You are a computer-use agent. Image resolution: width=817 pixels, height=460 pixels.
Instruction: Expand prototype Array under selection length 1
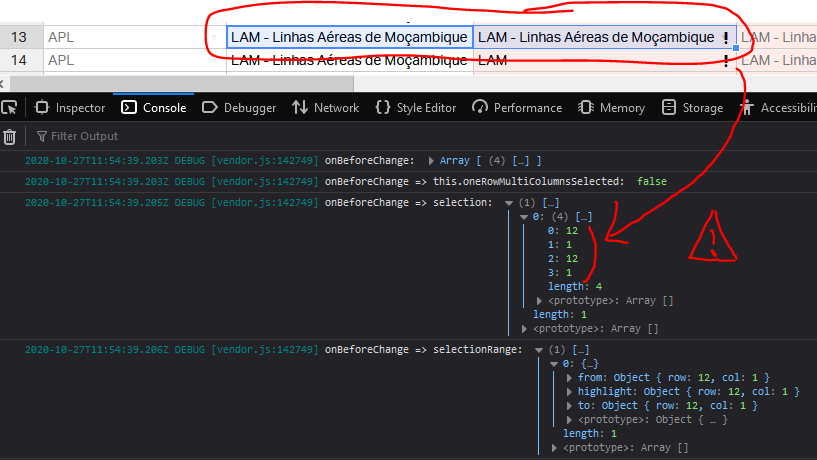(x=524, y=329)
